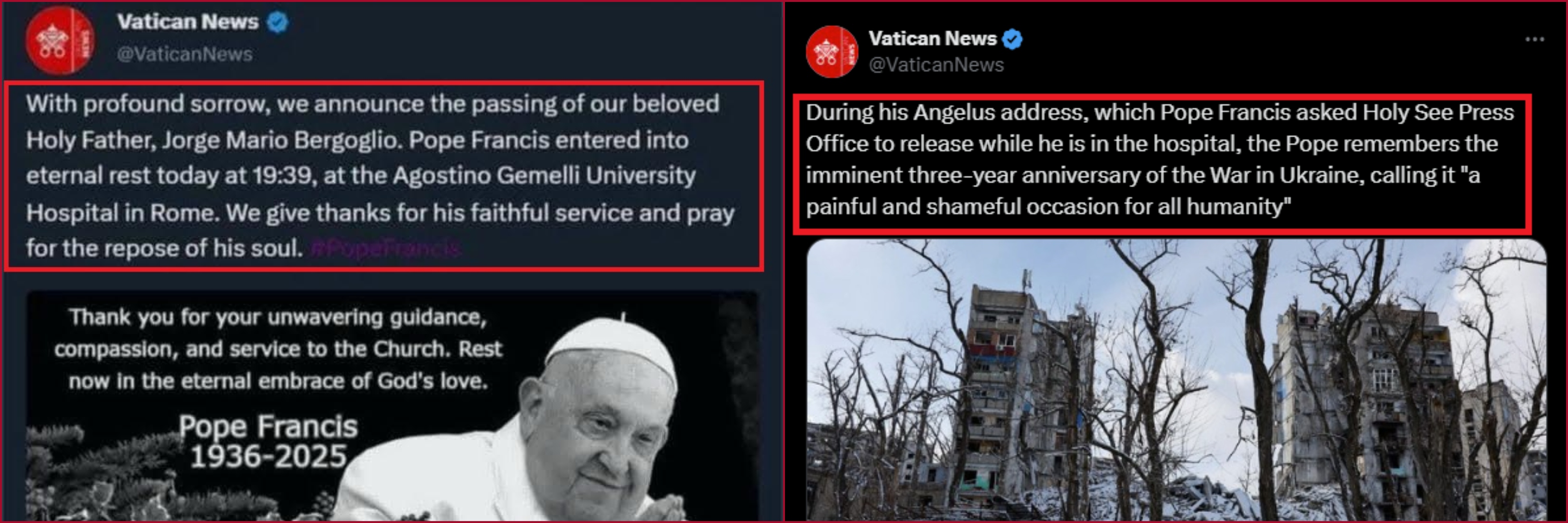1568x523 pixels.
Task: Click the 'Thank you for your unwavering guidance' caption
Action: click(278, 349)
